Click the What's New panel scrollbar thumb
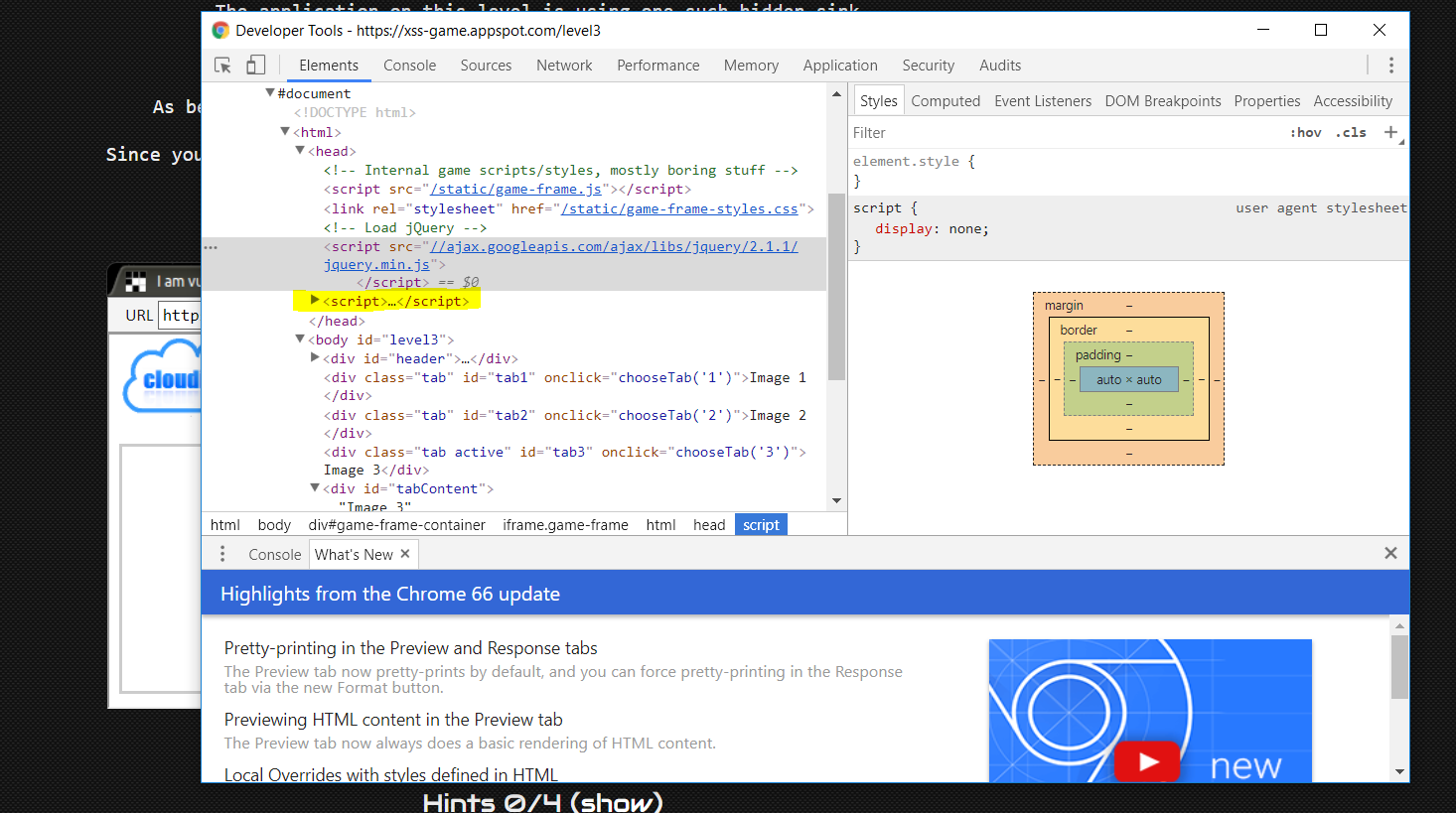1456x813 pixels. point(1399,667)
